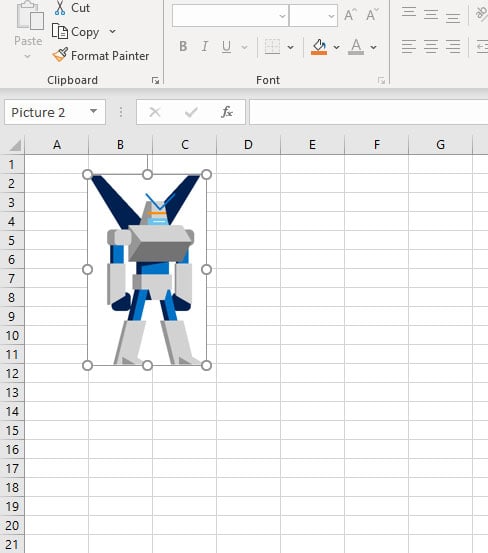Click the Orientation text angle icon

[481, 14]
